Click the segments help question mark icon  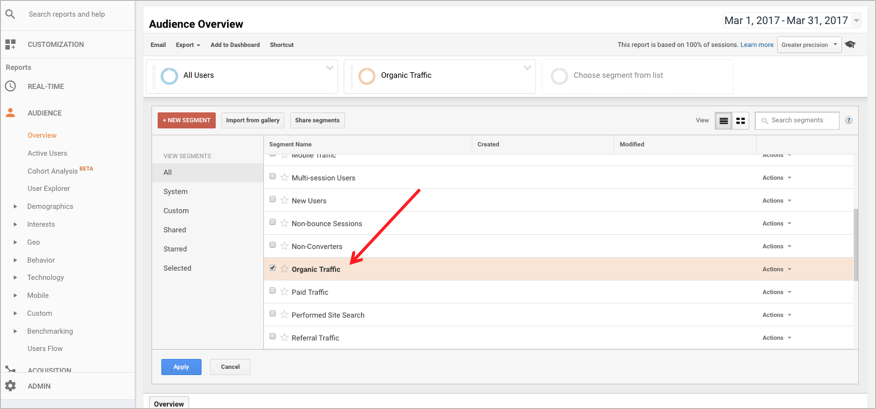click(x=849, y=121)
